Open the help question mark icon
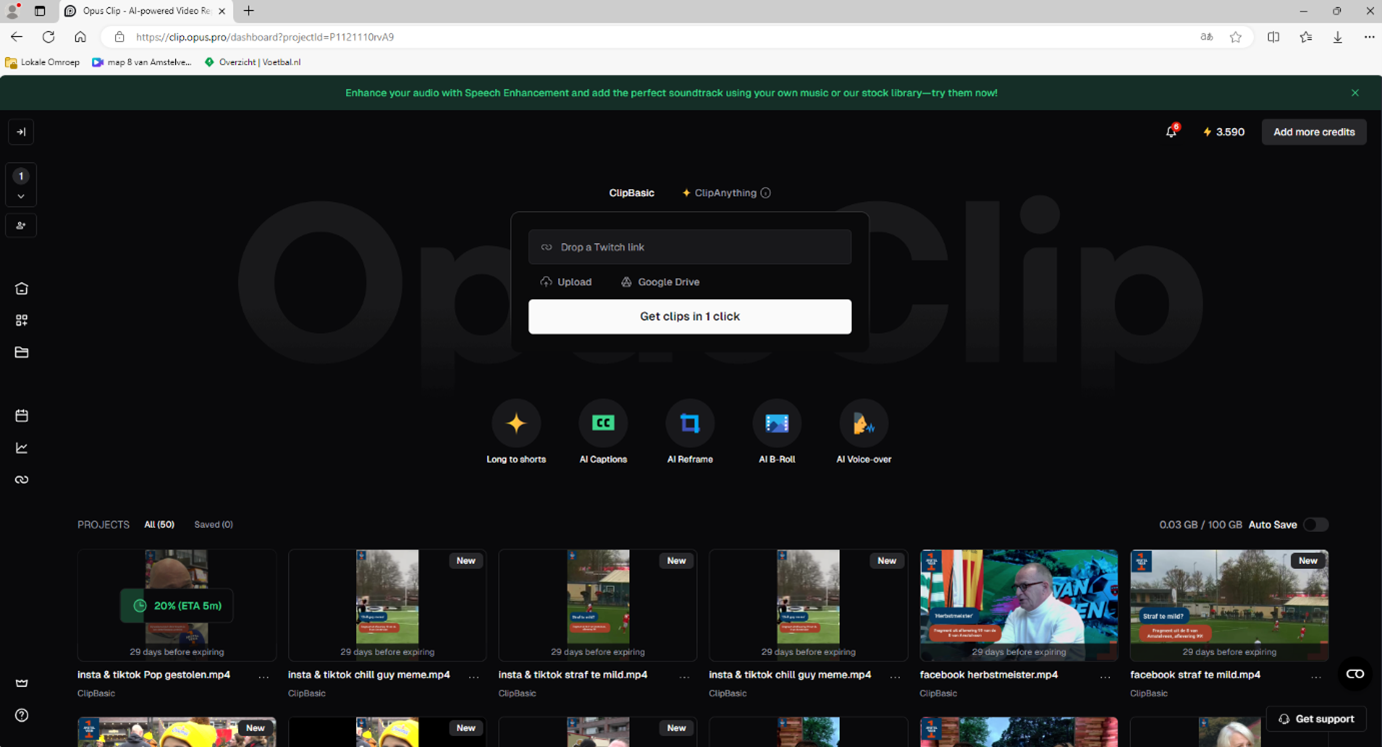 point(21,715)
